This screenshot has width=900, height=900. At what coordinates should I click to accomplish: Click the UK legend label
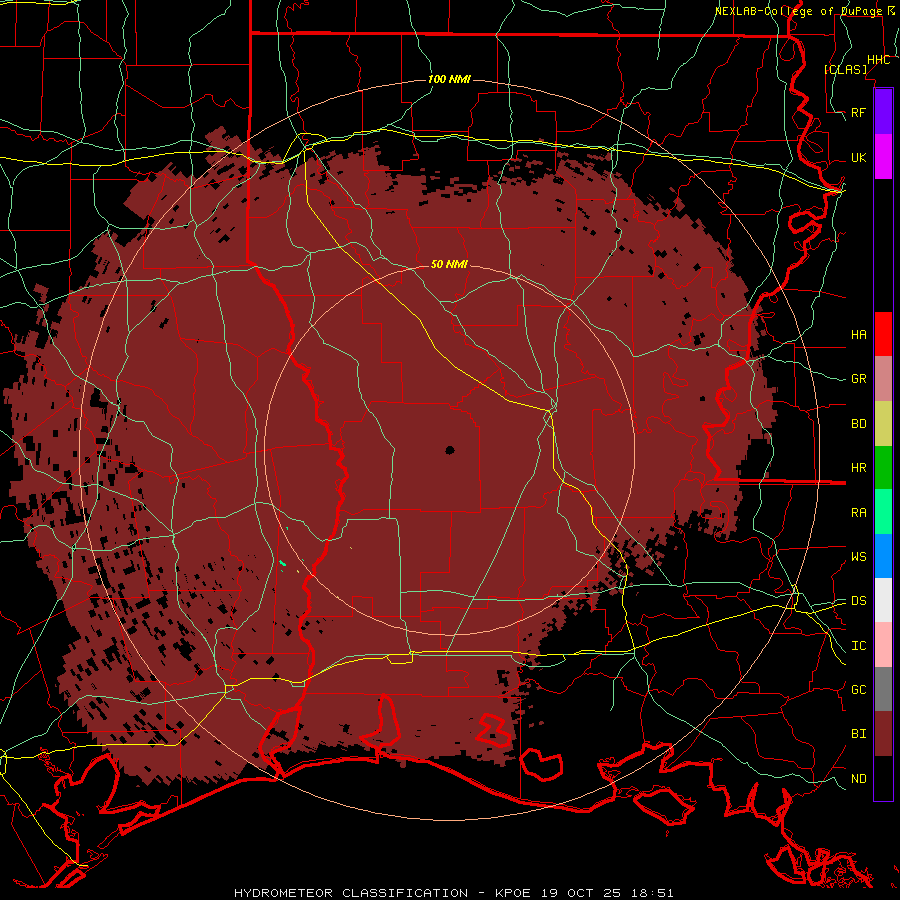click(x=858, y=157)
